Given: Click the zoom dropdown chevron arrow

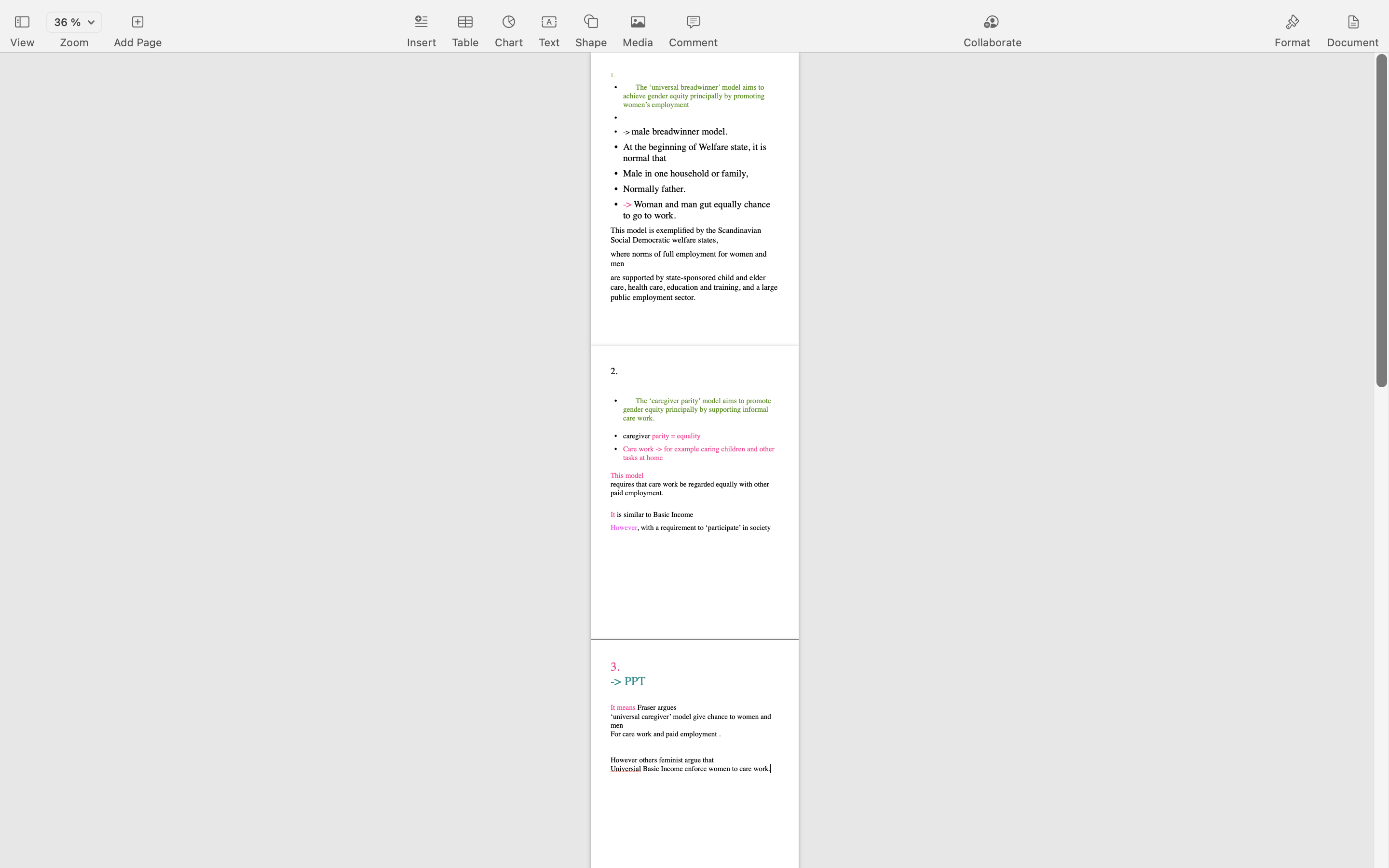Looking at the screenshot, I should pos(91,22).
